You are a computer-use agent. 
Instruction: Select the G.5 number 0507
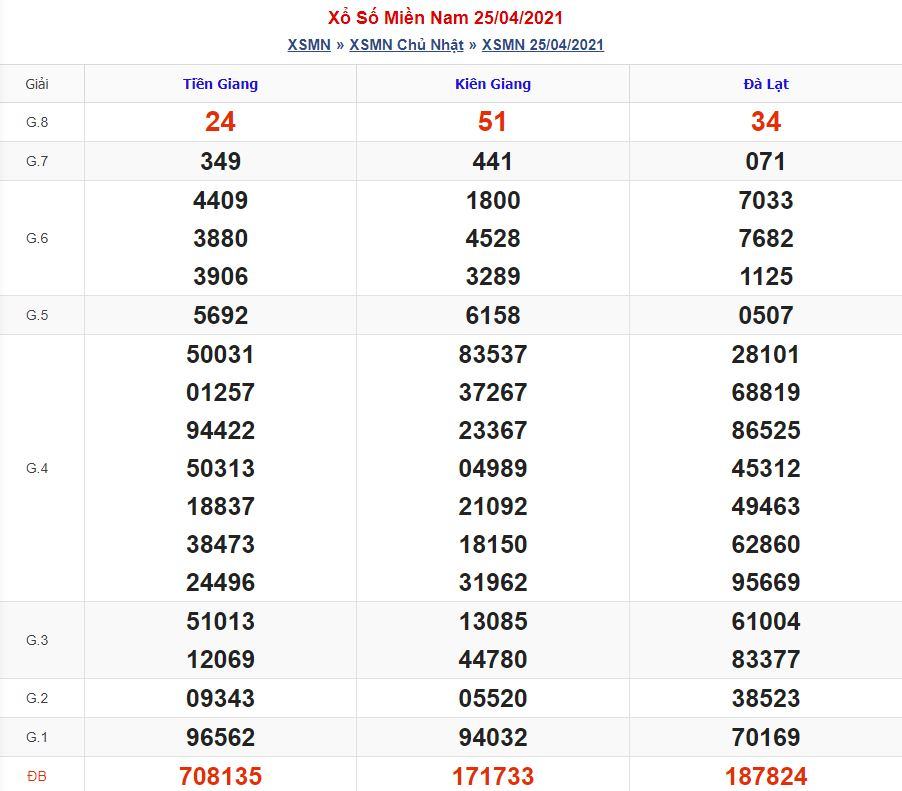(766, 315)
